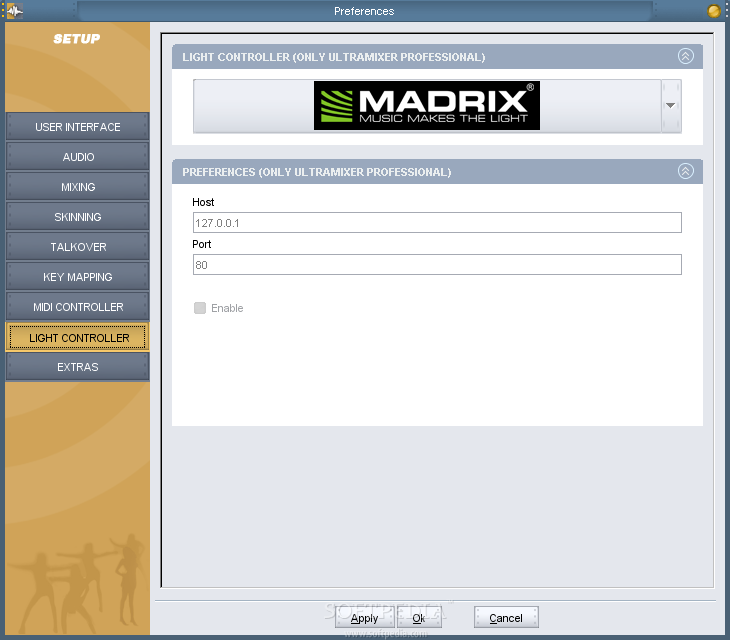Click the Apply button
The height and width of the screenshot is (640, 730).
[x=365, y=618]
